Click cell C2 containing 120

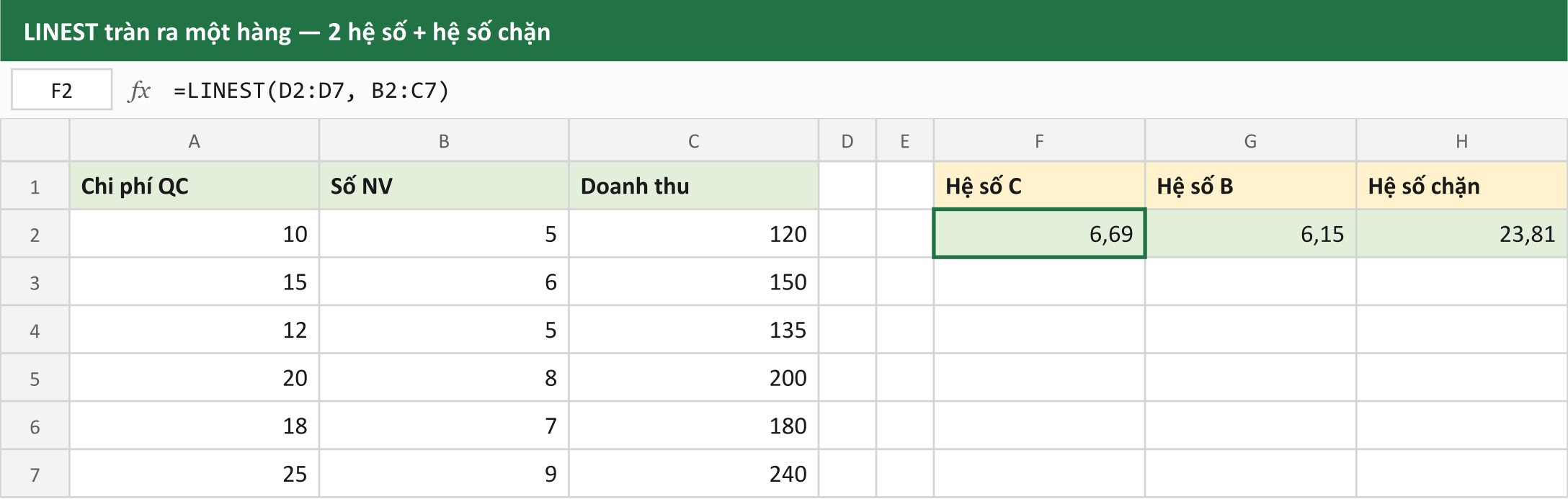click(x=694, y=233)
